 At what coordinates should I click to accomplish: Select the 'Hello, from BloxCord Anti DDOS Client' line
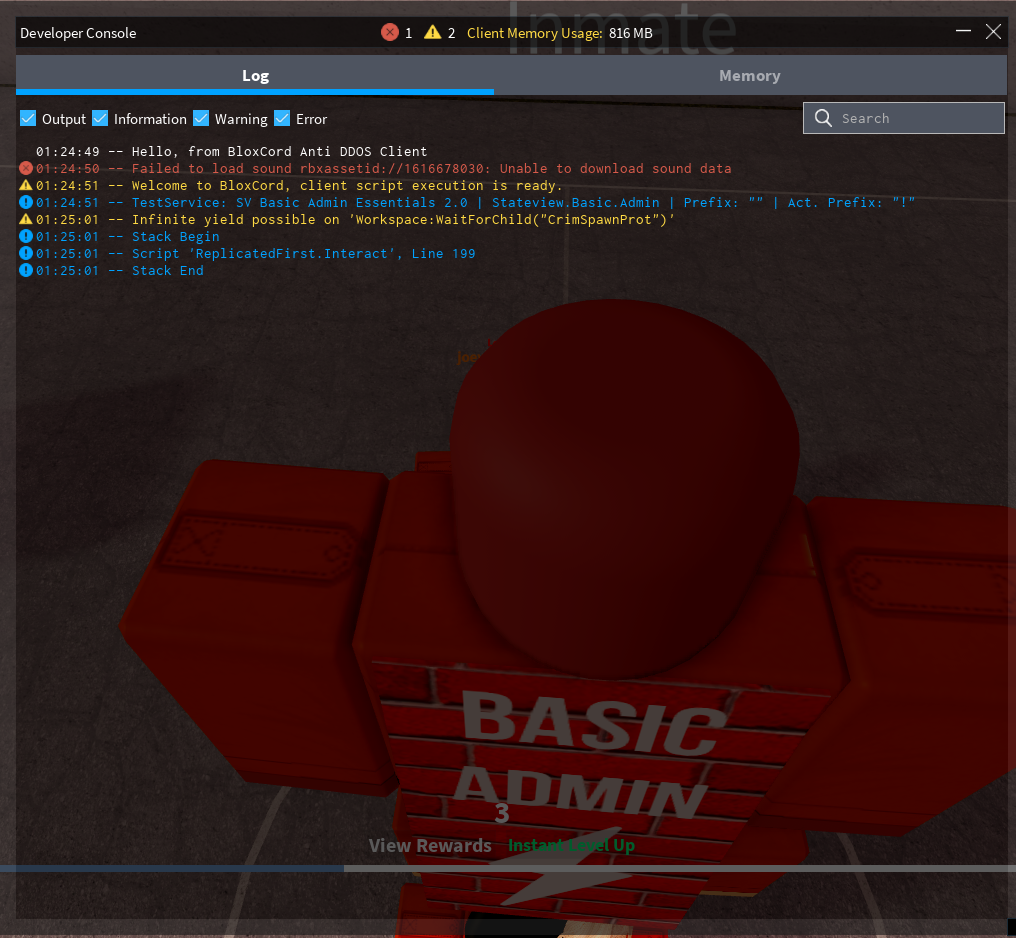(x=231, y=152)
